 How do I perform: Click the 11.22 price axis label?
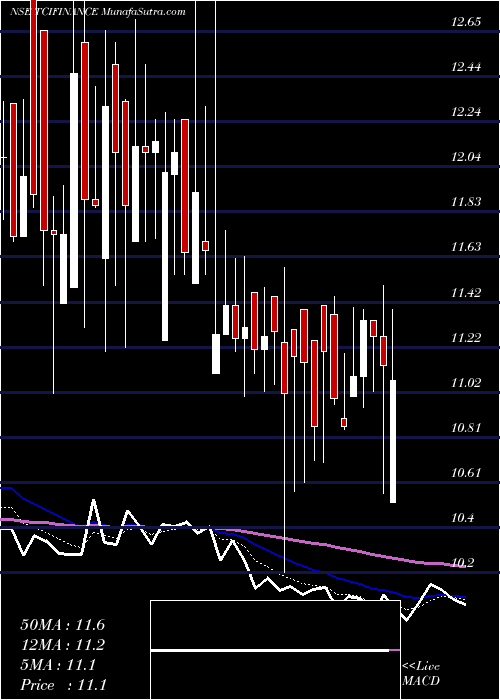point(466,338)
